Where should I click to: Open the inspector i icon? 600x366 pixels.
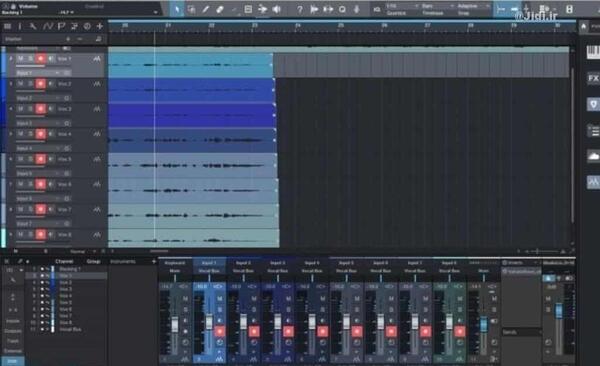[20, 26]
